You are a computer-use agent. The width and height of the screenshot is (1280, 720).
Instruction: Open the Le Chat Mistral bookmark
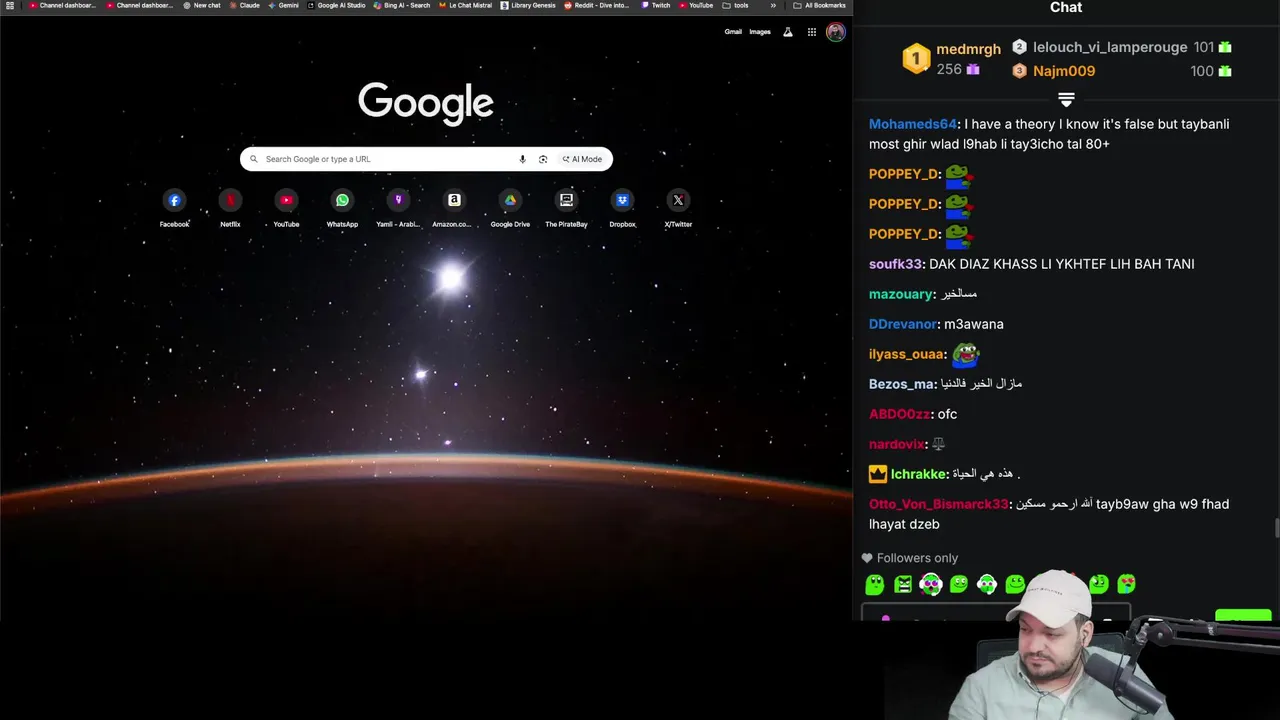tap(467, 5)
